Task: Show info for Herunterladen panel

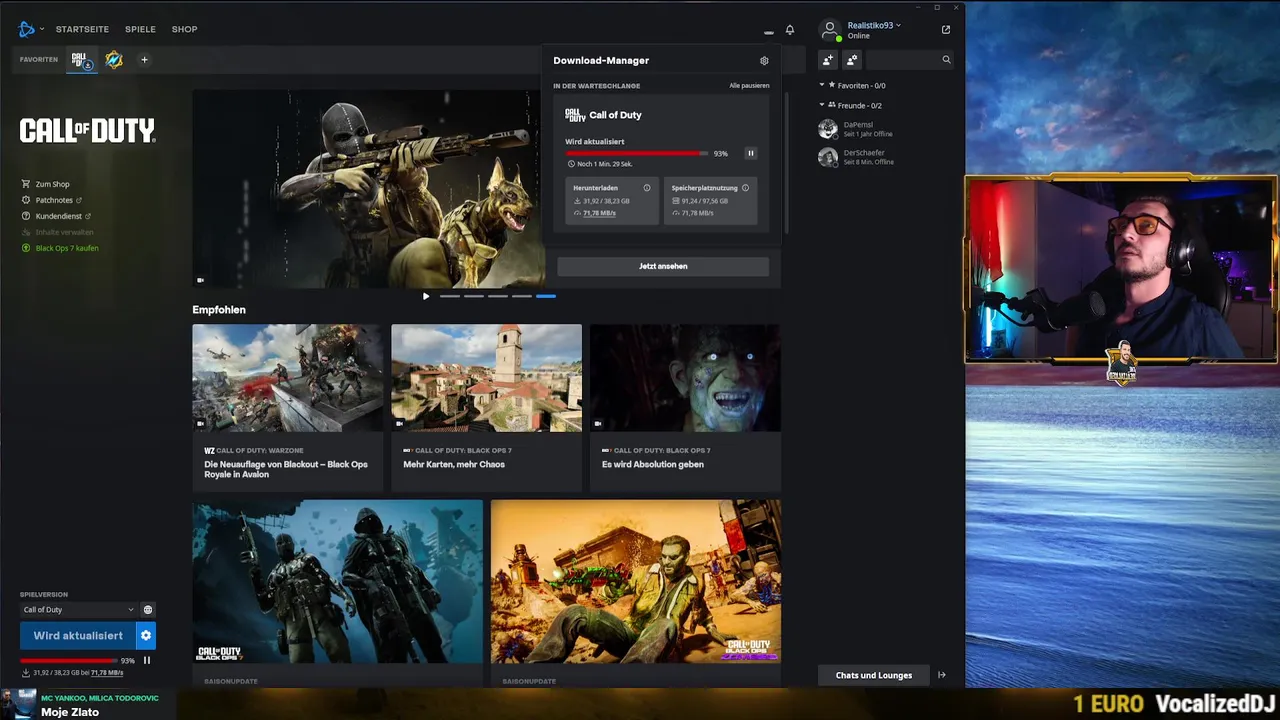Action: [x=647, y=188]
